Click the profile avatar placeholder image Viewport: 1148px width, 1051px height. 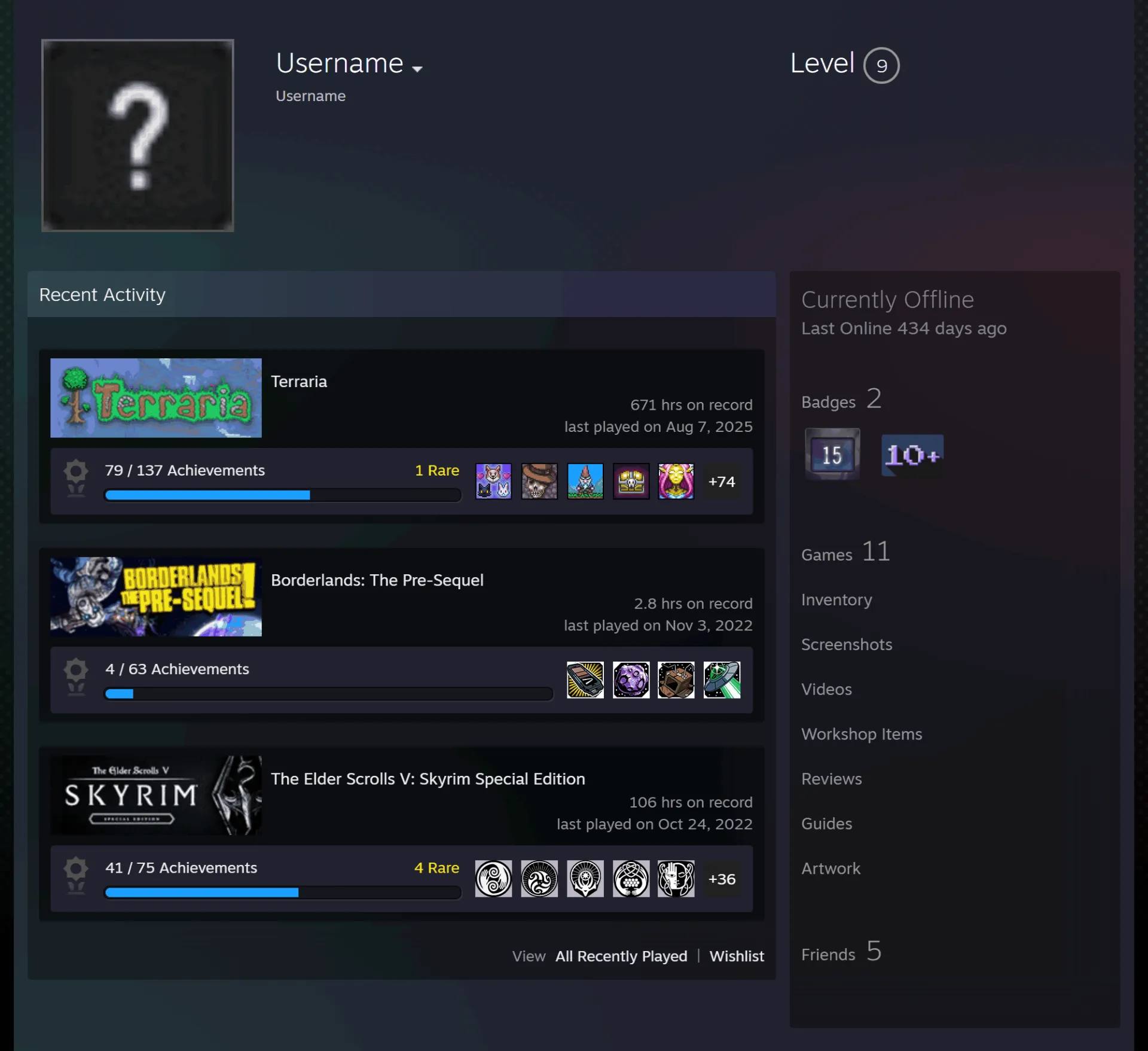tap(138, 135)
